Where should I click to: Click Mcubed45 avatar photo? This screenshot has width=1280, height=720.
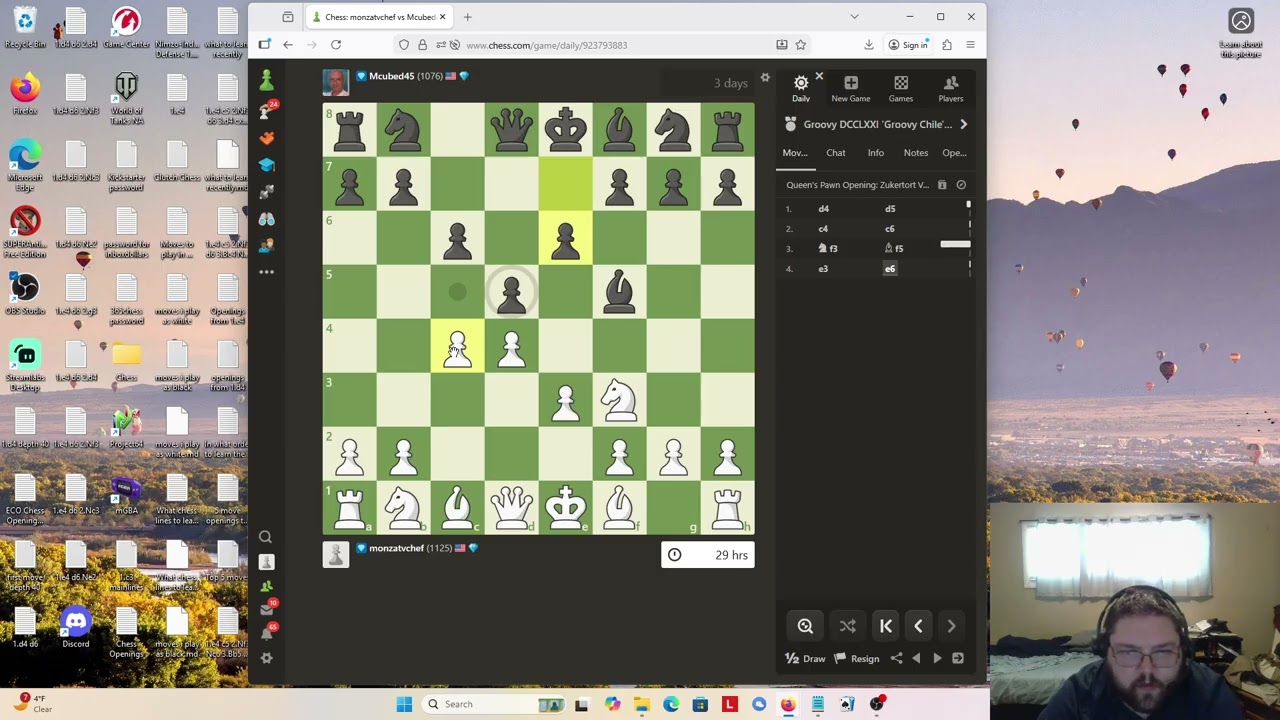pyautogui.click(x=336, y=82)
